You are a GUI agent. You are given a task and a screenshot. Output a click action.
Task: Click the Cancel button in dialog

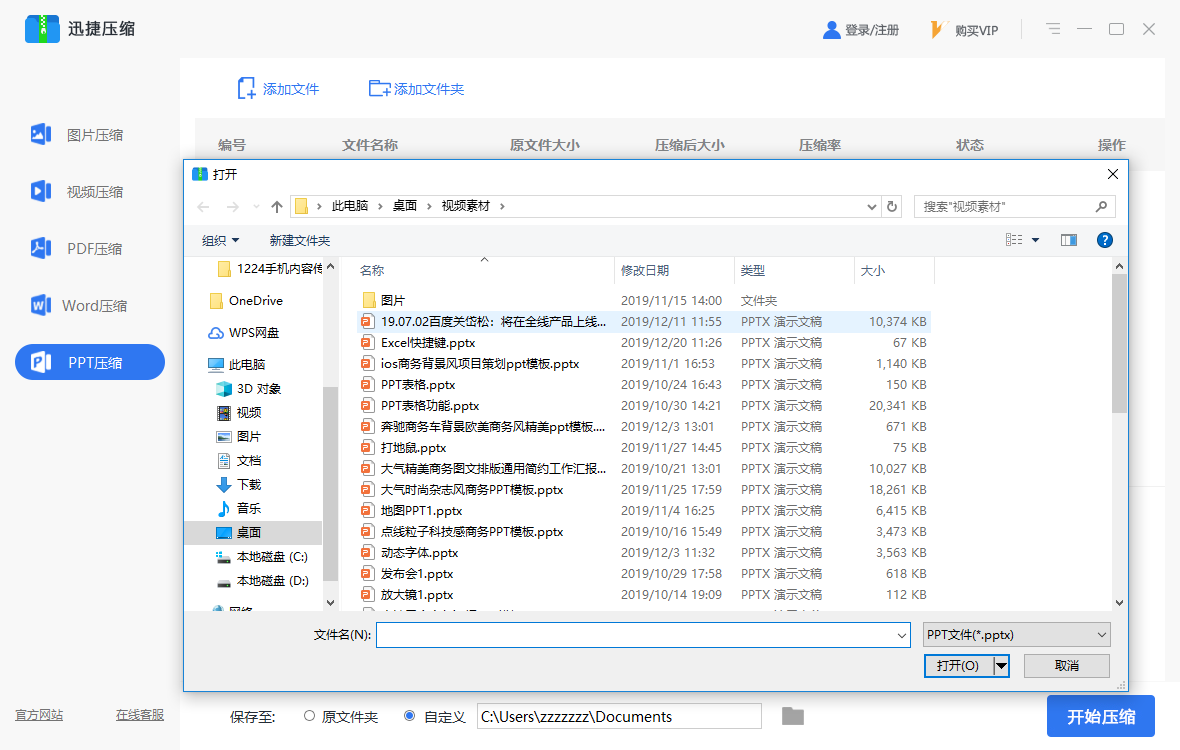[x=1066, y=666]
